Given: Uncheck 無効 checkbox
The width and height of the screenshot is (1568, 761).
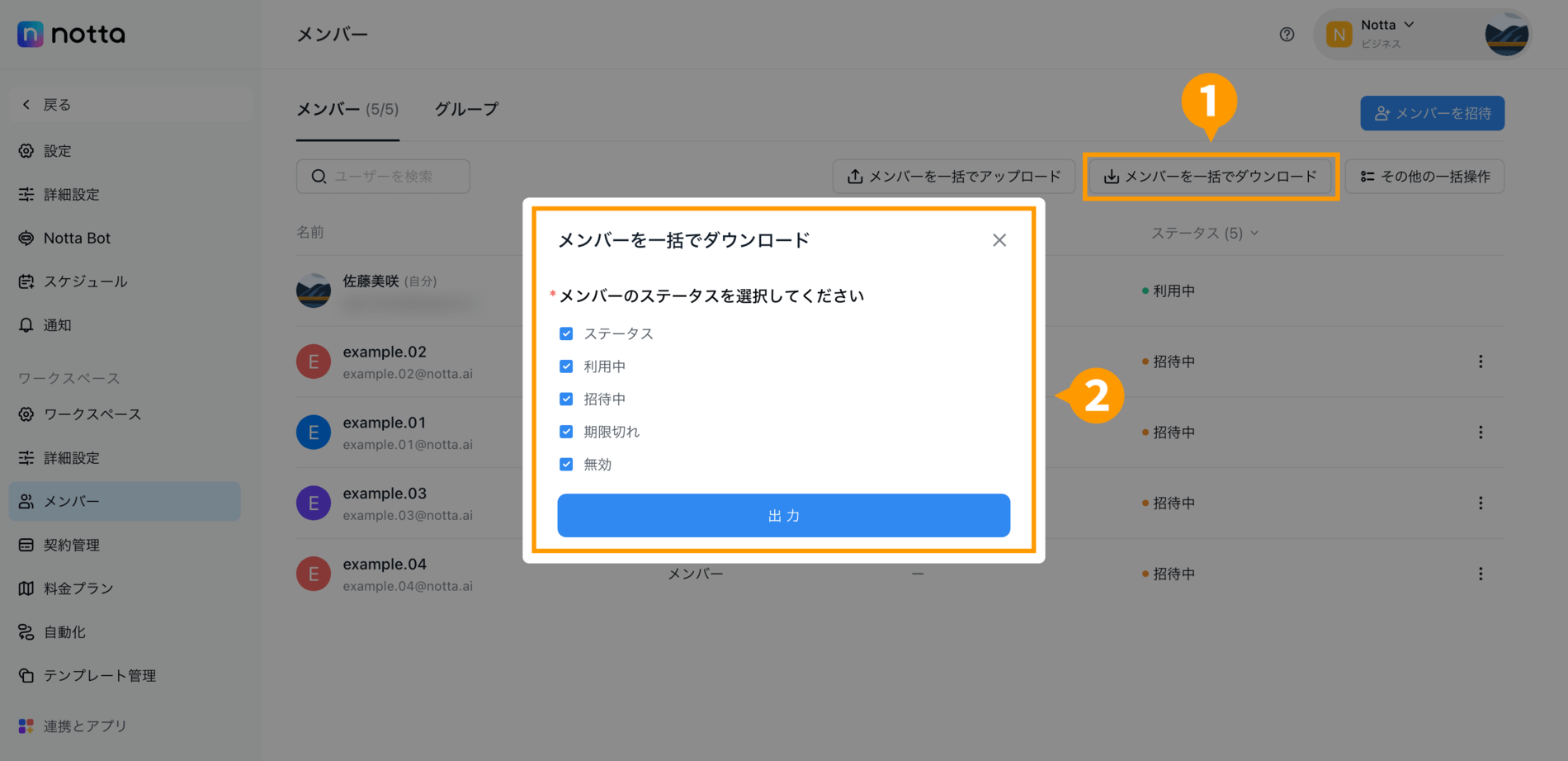Looking at the screenshot, I should (x=566, y=464).
